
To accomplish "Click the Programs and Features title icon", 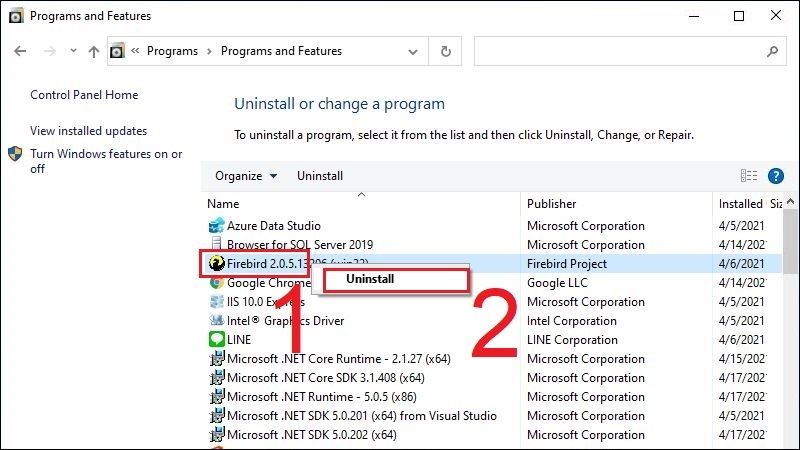I will [16, 16].
